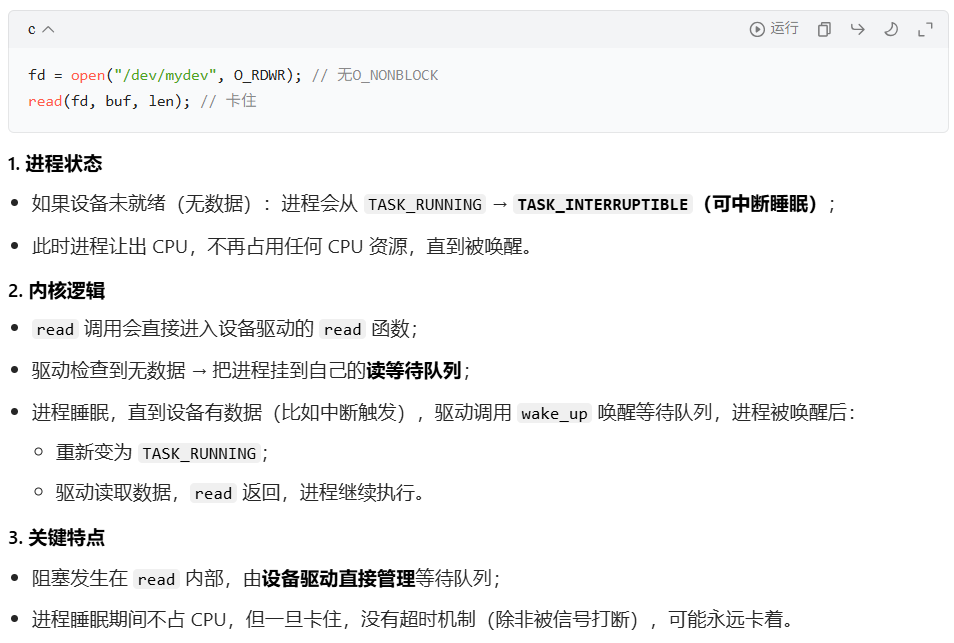This screenshot has height=643, width=954.
Task: Click the "/dev/mydev" string in the code
Action: pos(165,75)
